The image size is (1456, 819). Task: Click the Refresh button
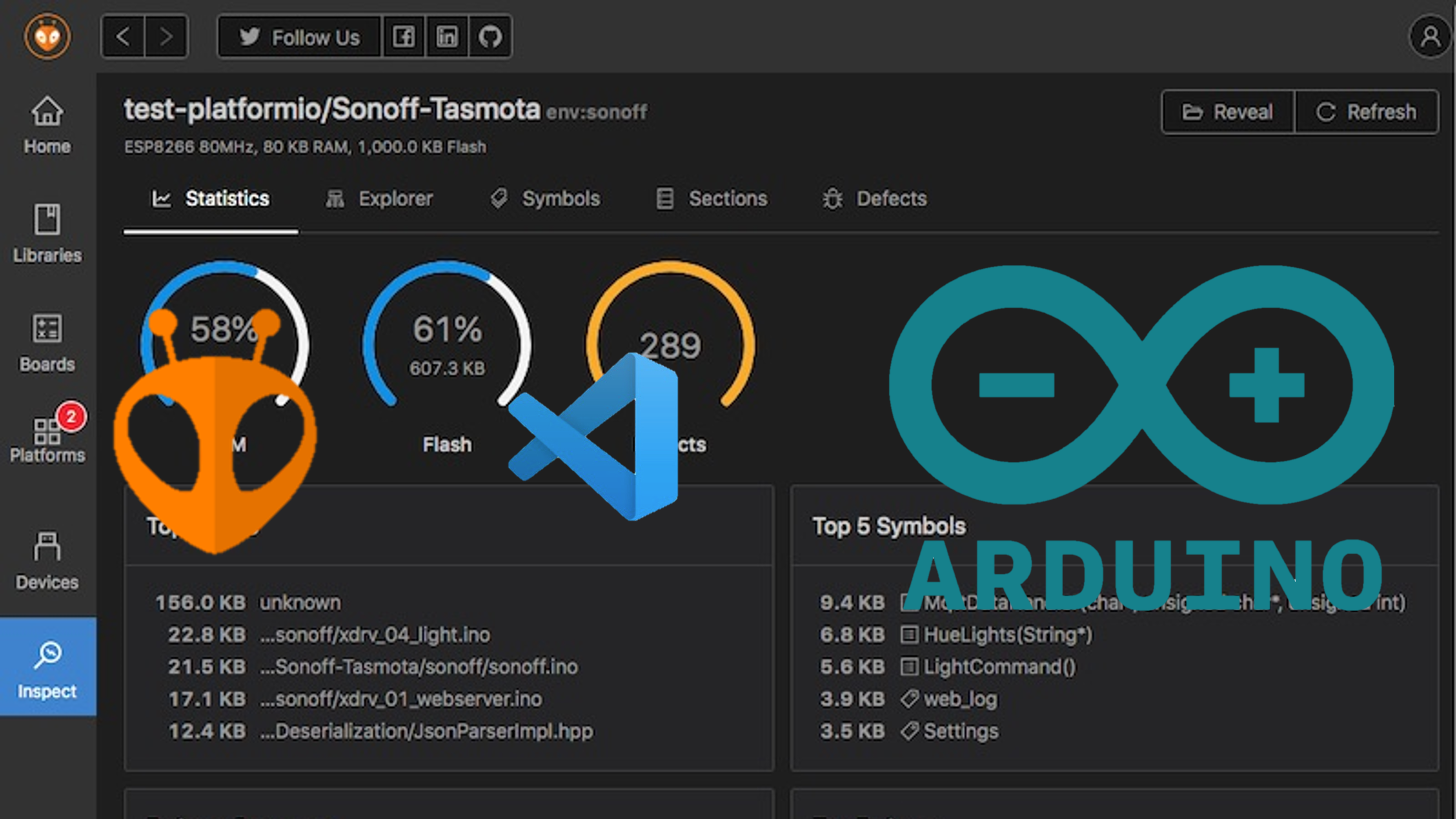(1367, 112)
